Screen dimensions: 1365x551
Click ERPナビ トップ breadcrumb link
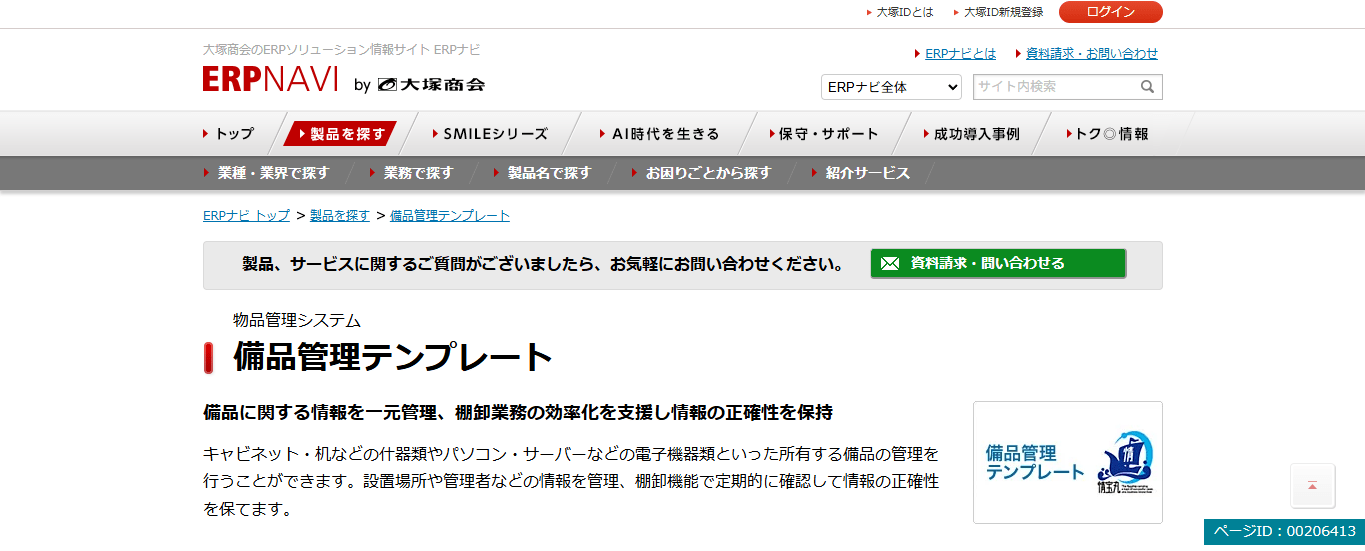[246, 216]
